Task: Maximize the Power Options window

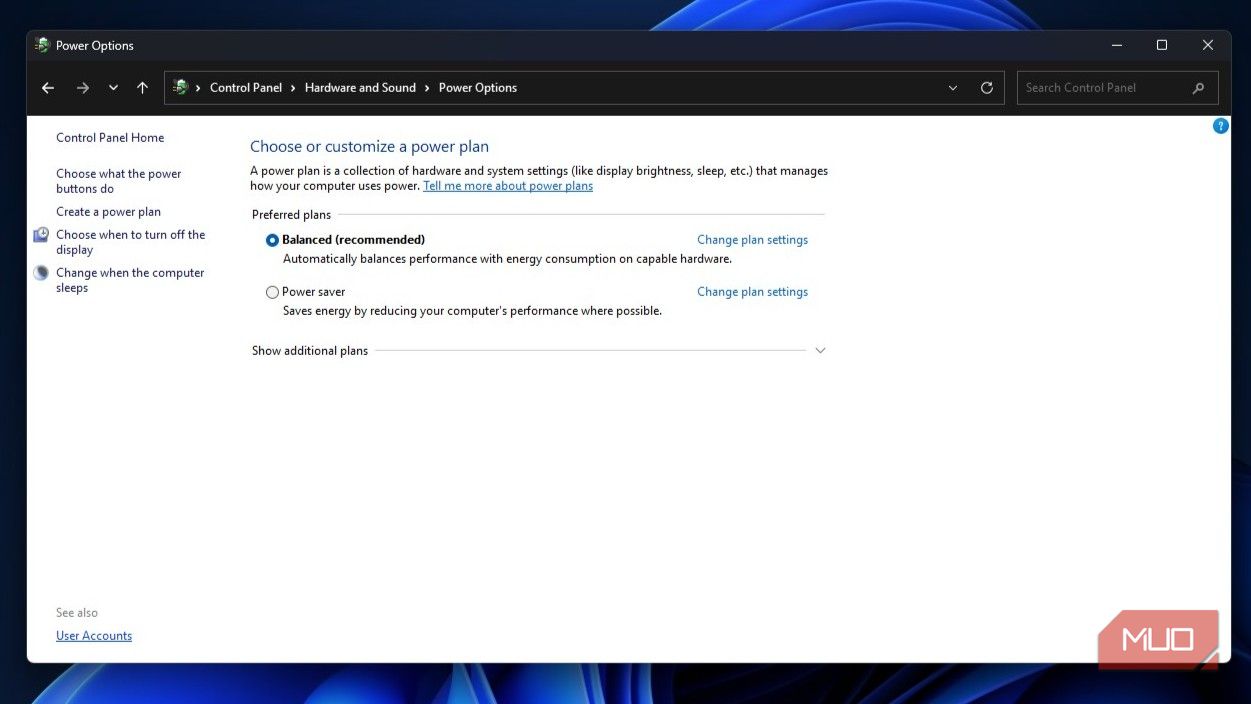Action: (1162, 45)
